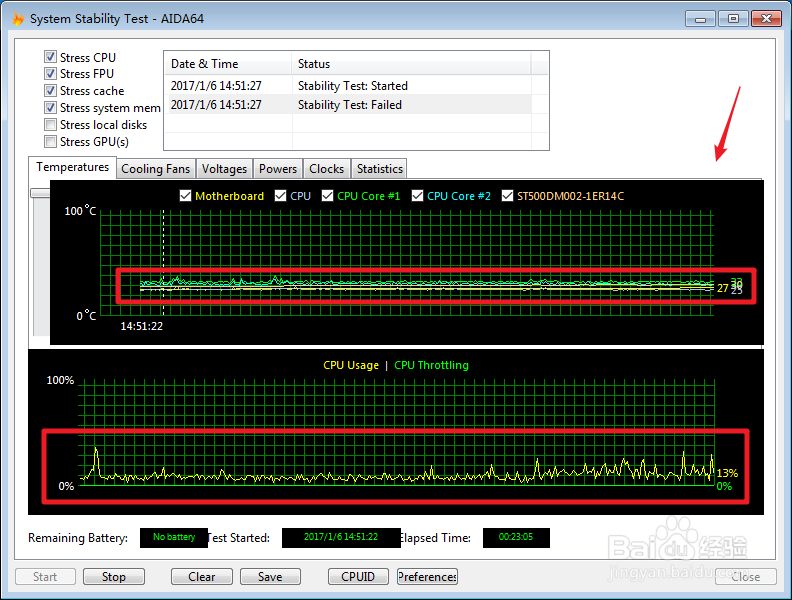
Task: Open the Voltages tab
Action: click(x=224, y=169)
